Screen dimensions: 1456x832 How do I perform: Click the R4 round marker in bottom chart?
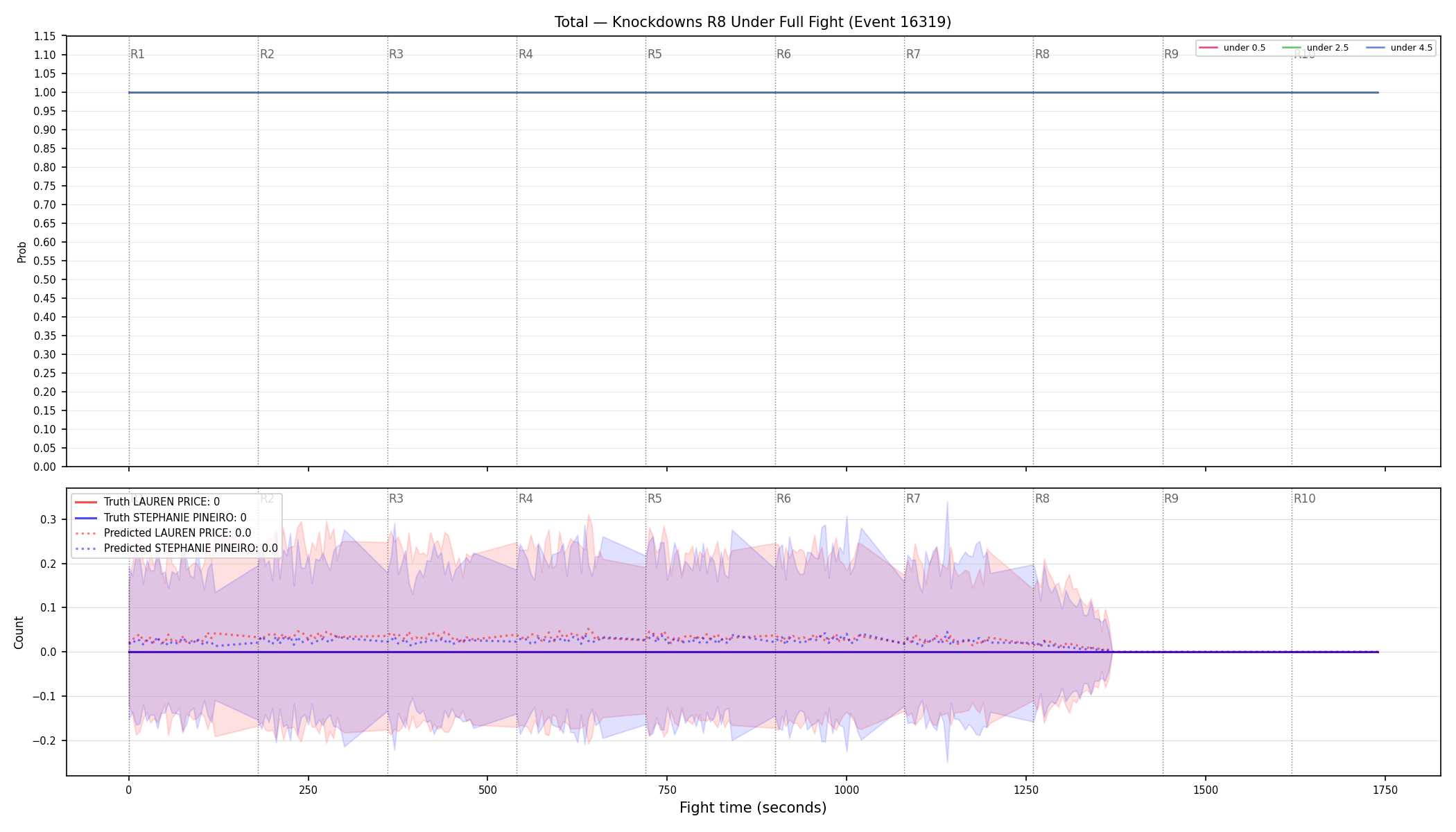click(526, 499)
